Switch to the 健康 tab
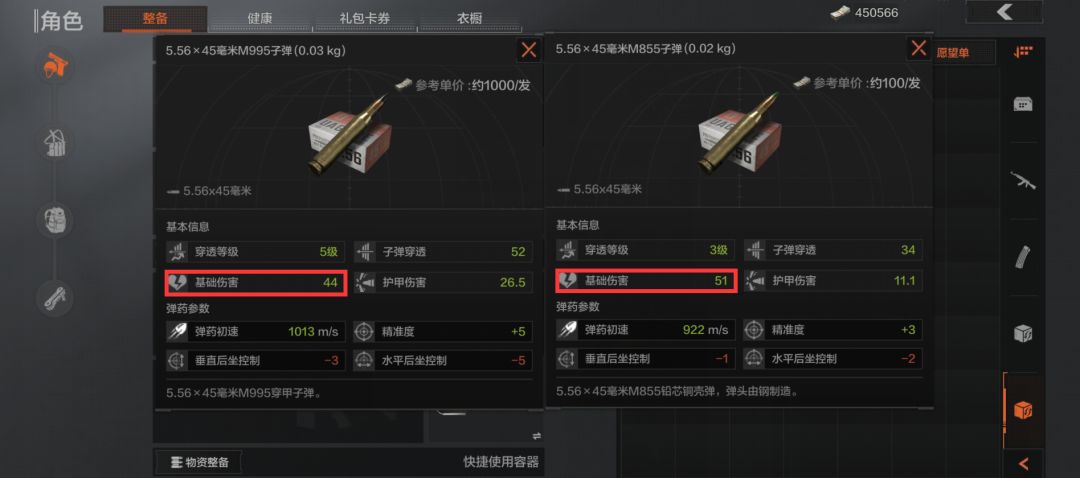The image size is (1080, 478). pos(260,19)
